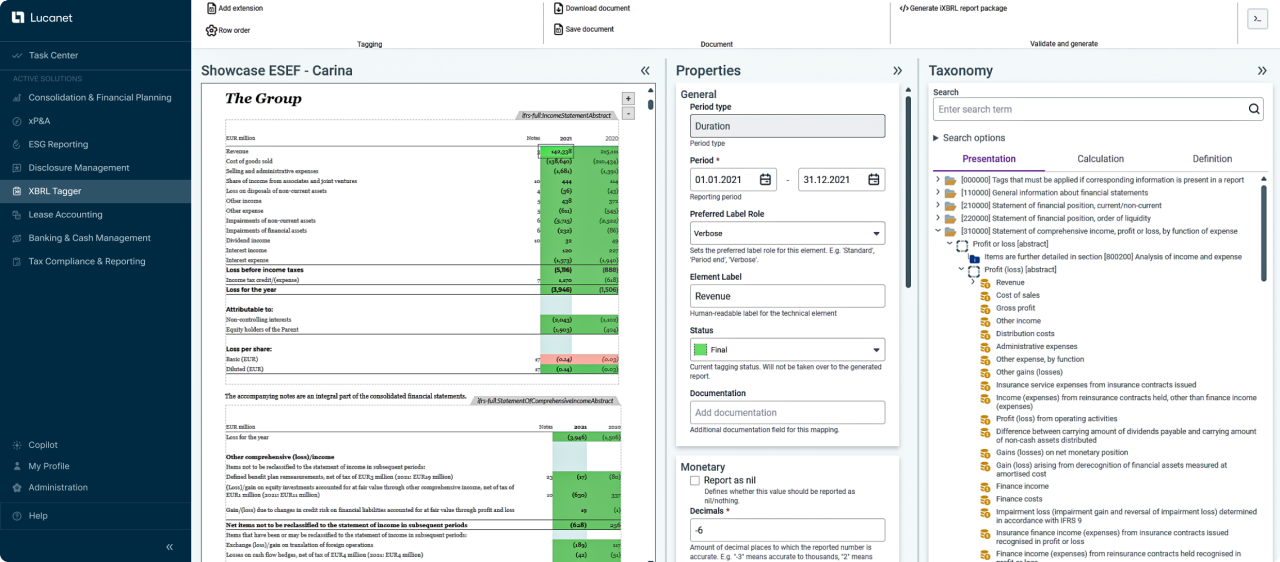Go to My Profile
1280x562 pixels.
[x=48, y=466]
